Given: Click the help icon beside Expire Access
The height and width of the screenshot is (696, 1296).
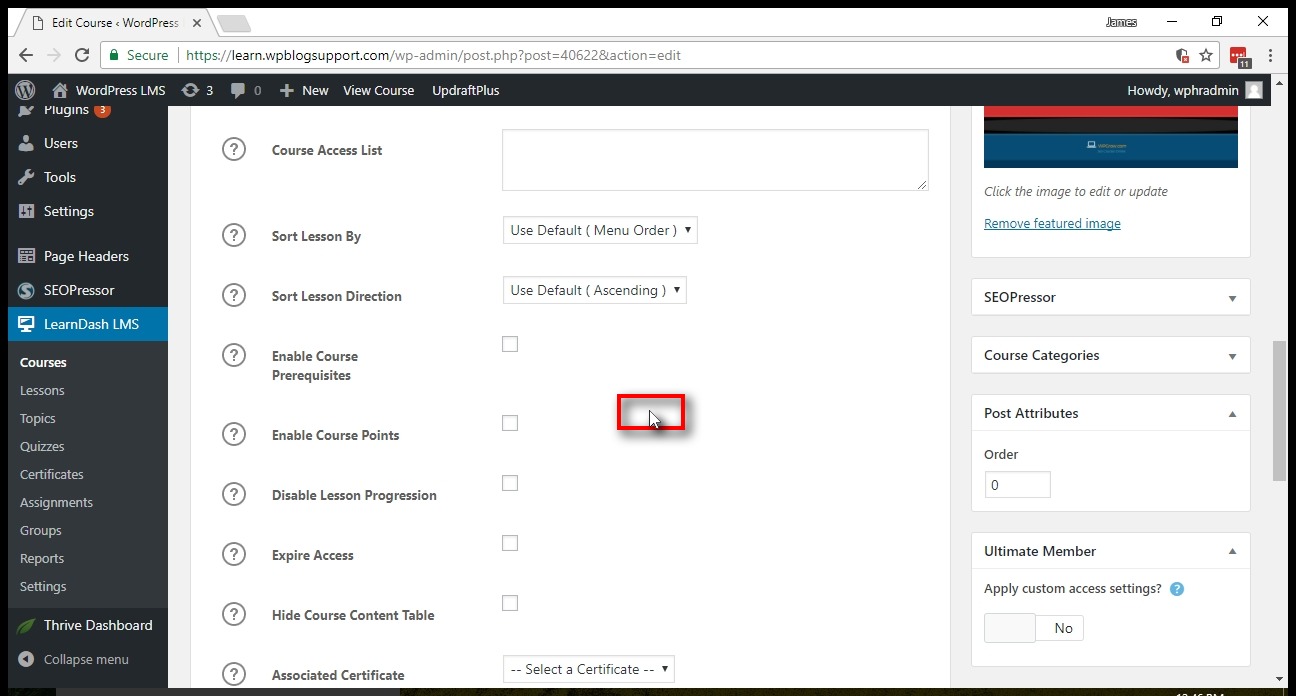Looking at the screenshot, I should (233, 555).
